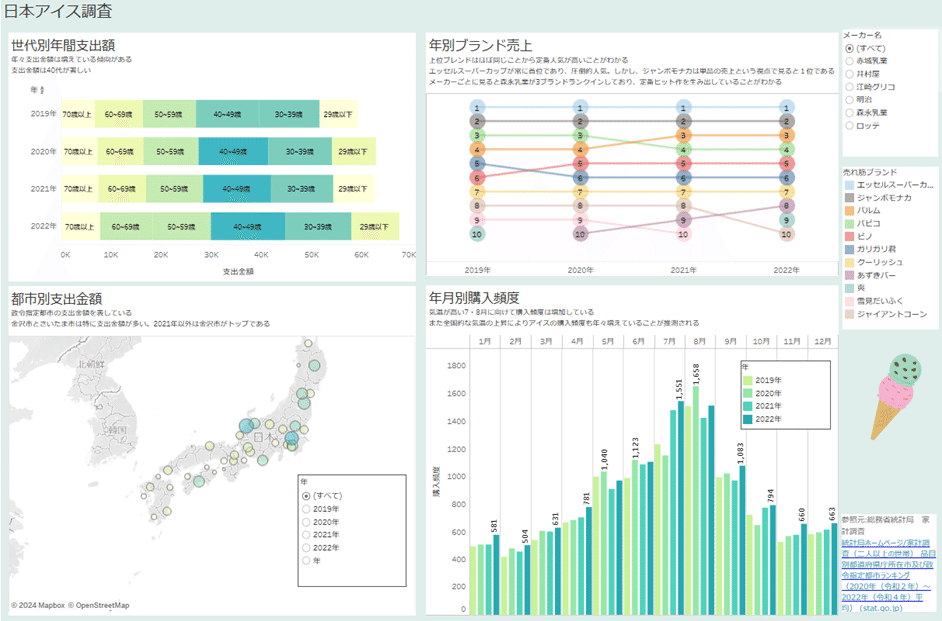Image resolution: width=942 pixels, height=621 pixels.
Task: Click rank 1 circle marker for 2019年
Action: tap(477, 108)
